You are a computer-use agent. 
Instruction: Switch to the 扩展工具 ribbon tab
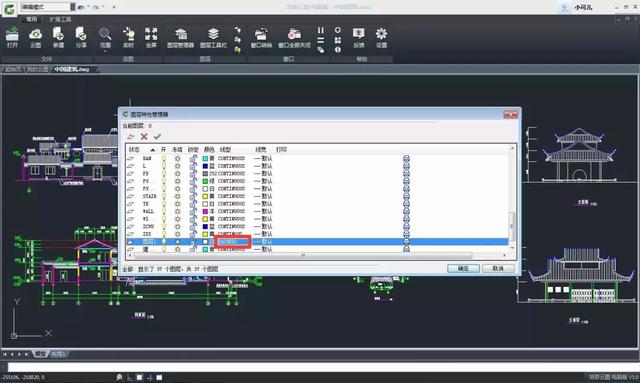pyautogui.click(x=60, y=19)
